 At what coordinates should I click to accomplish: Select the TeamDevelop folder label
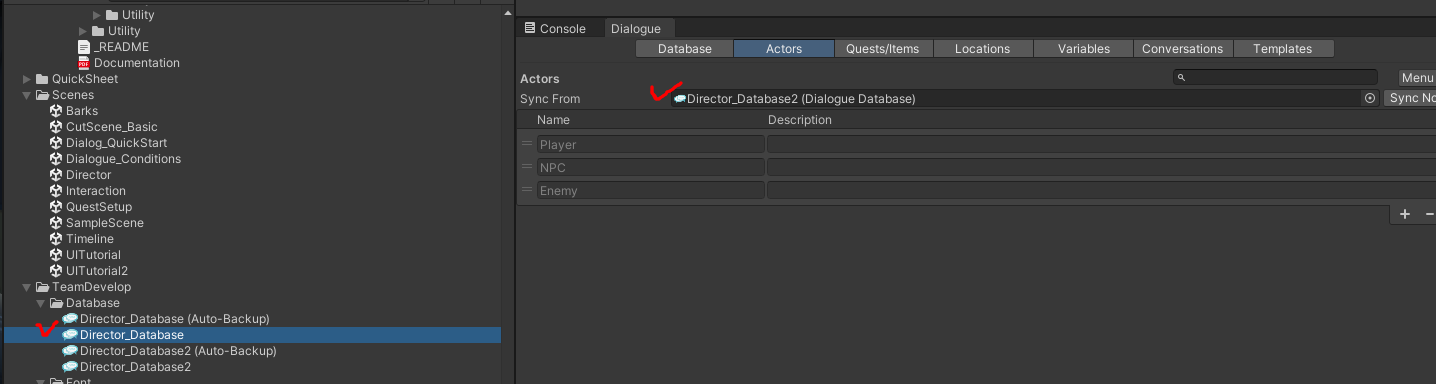[91, 287]
